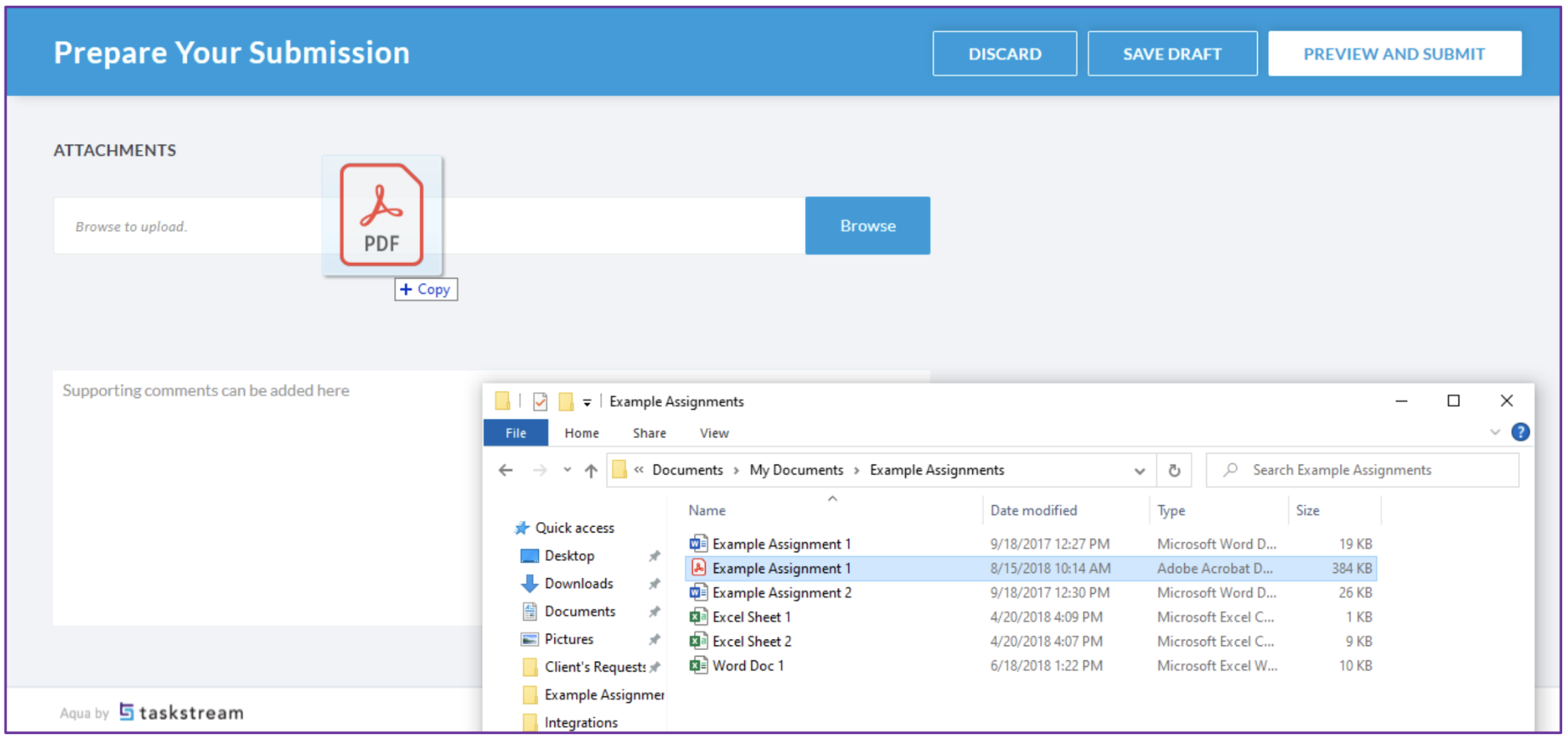This screenshot has width=1568, height=743.
Task: Expand the ribbon with chevron
Action: click(1495, 432)
